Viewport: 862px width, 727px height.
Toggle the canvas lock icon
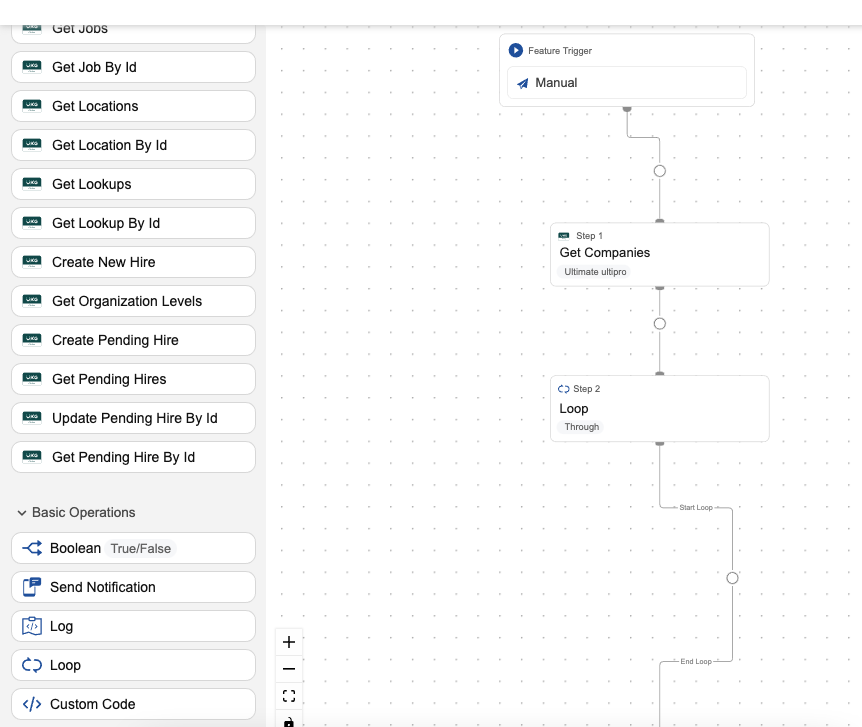point(289,721)
